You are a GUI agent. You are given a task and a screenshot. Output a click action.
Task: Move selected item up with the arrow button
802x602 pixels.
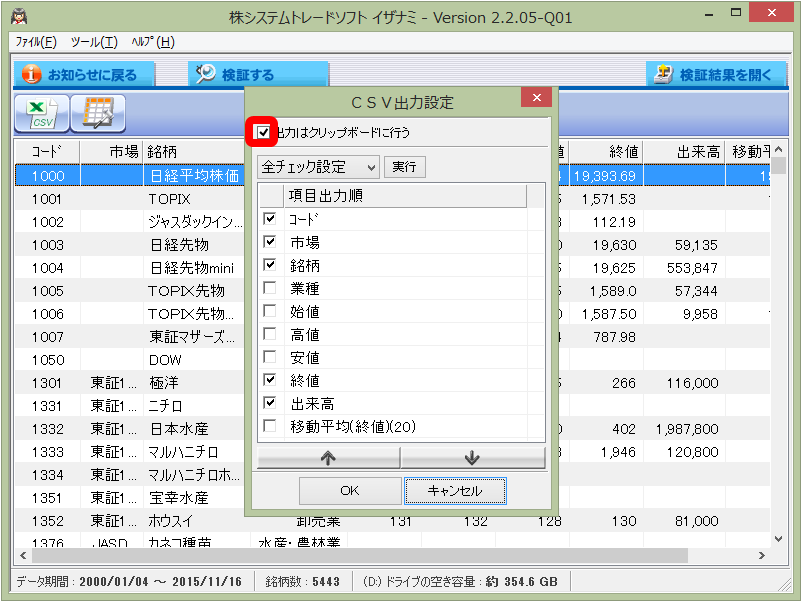tap(328, 458)
